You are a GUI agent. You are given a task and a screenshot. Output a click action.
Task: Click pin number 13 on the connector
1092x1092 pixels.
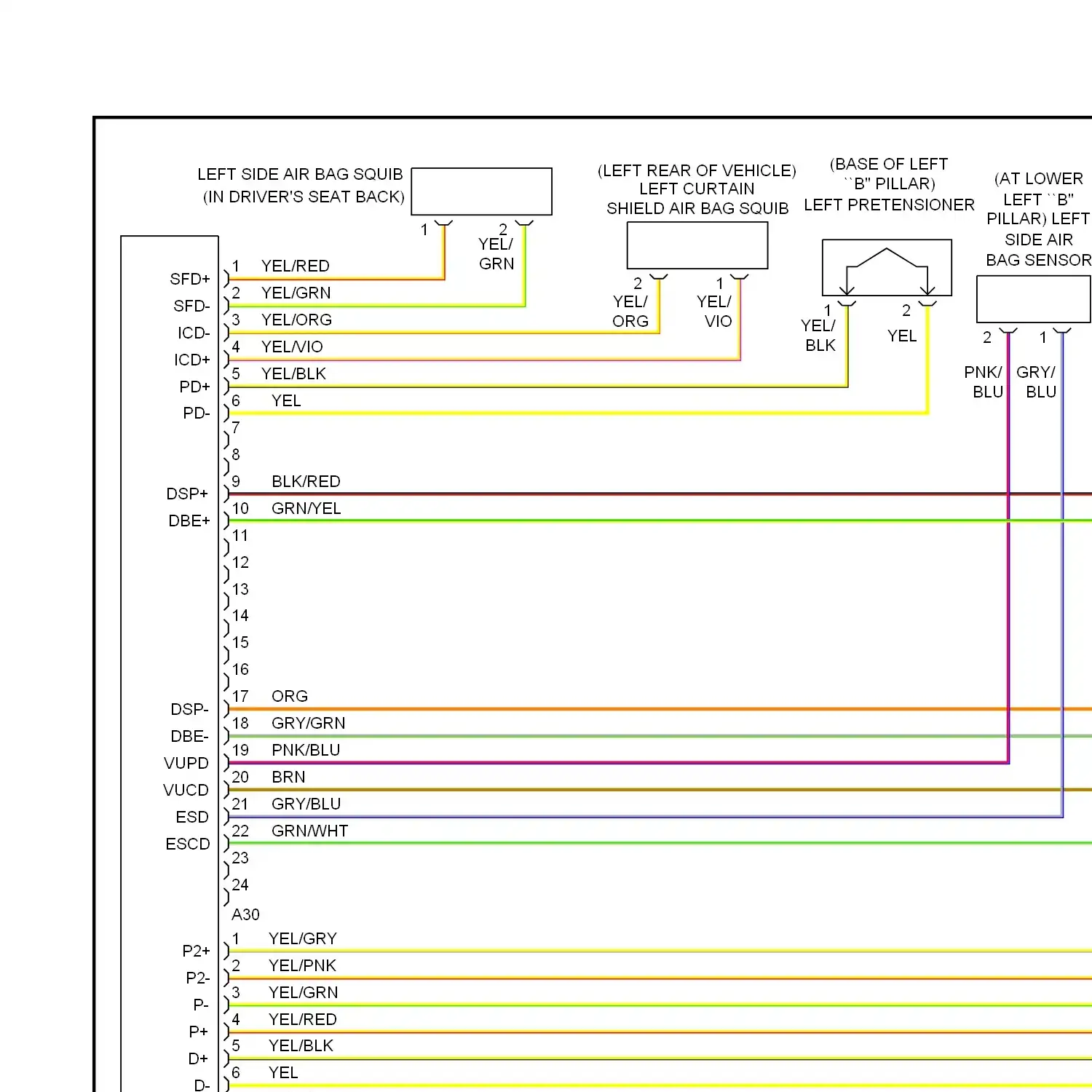[240, 589]
